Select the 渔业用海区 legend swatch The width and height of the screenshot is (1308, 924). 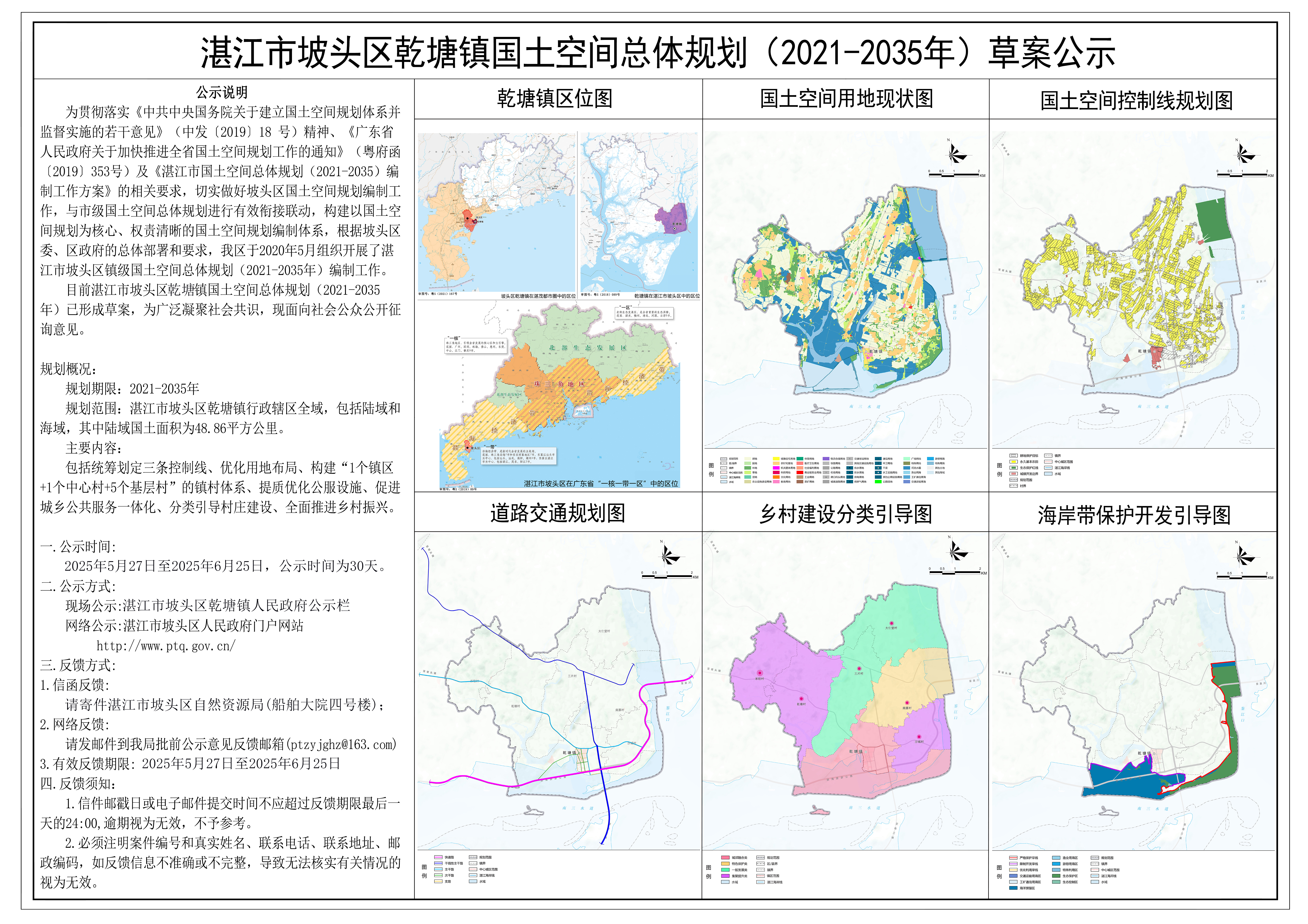[1056, 858]
